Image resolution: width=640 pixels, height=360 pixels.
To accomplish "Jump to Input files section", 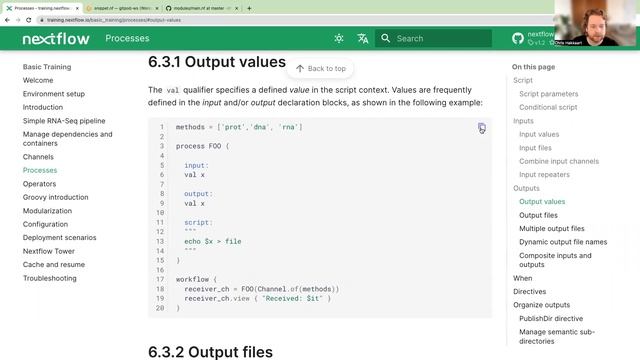I will coord(535,148).
